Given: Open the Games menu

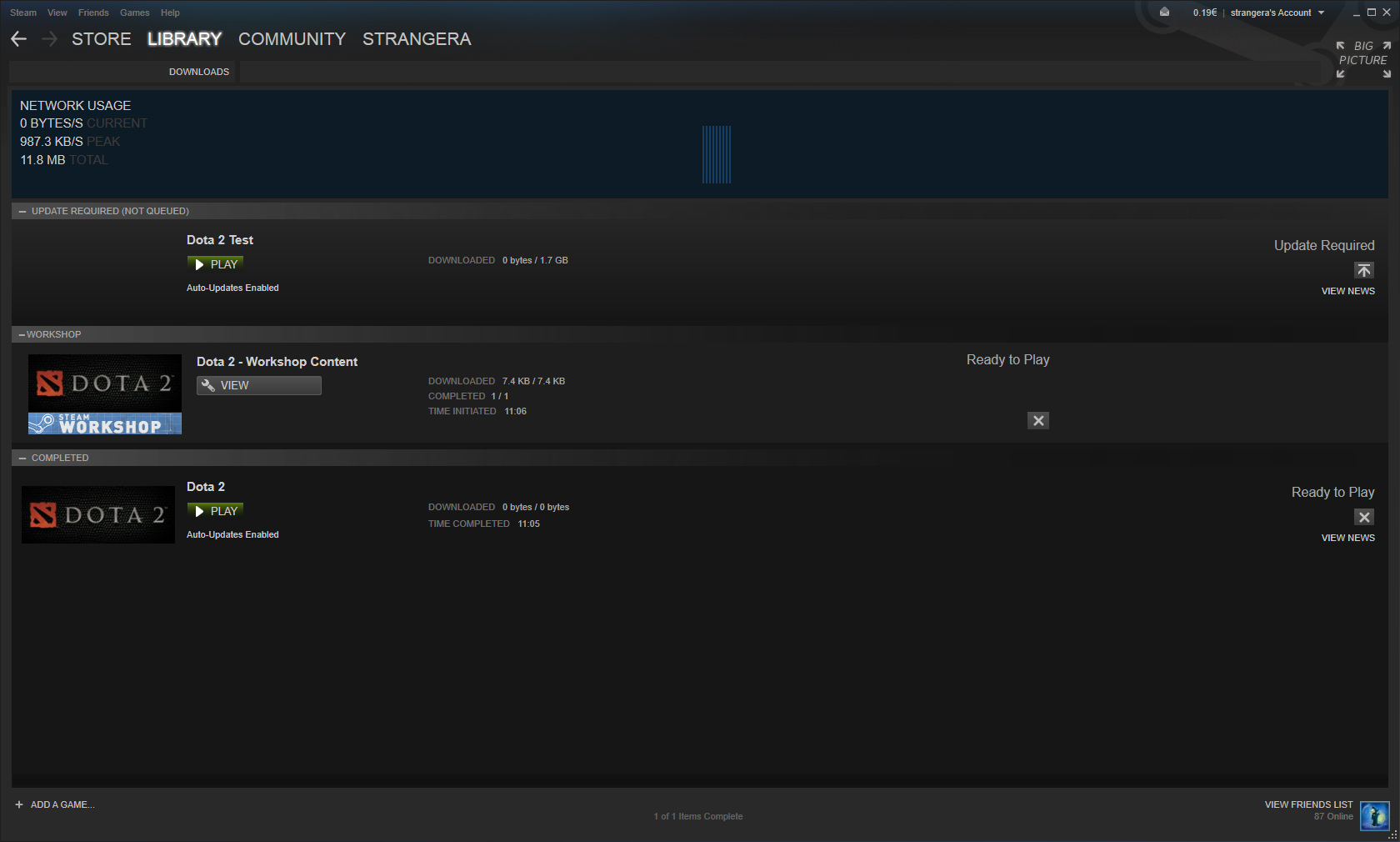Looking at the screenshot, I should coord(134,13).
